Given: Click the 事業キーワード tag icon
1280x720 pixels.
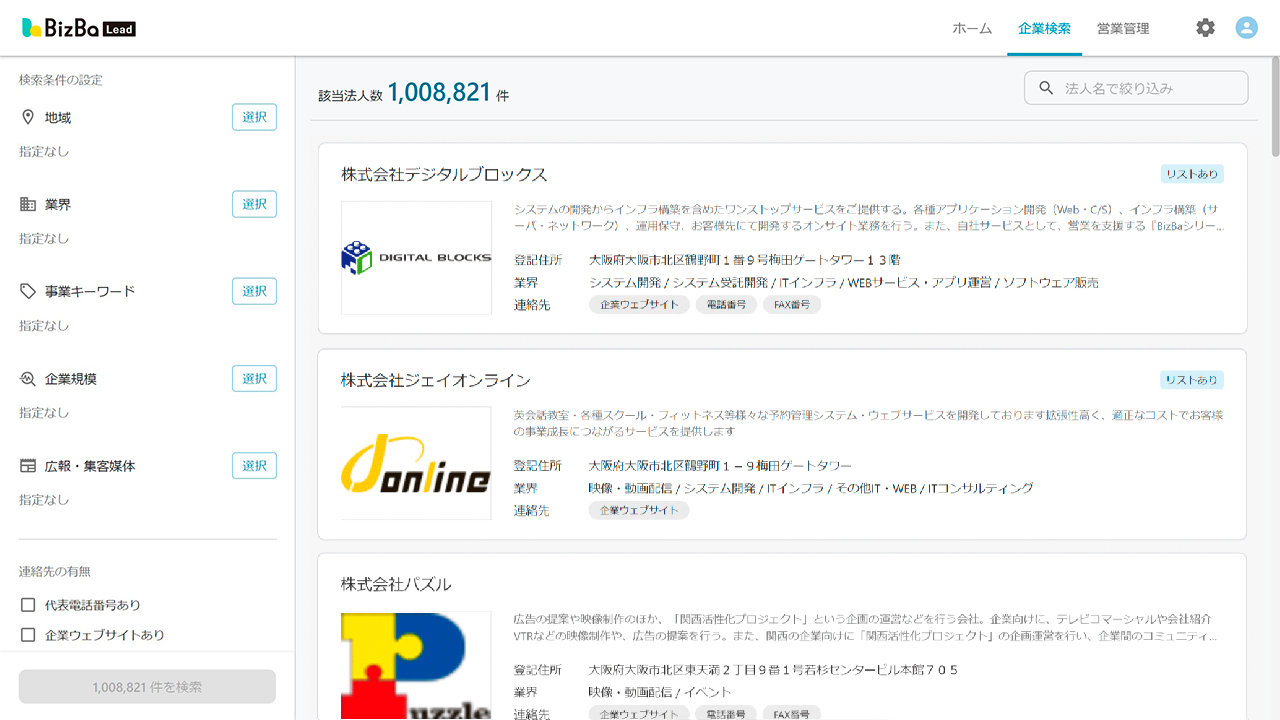Looking at the screenshot, I should tap(28, 292).
